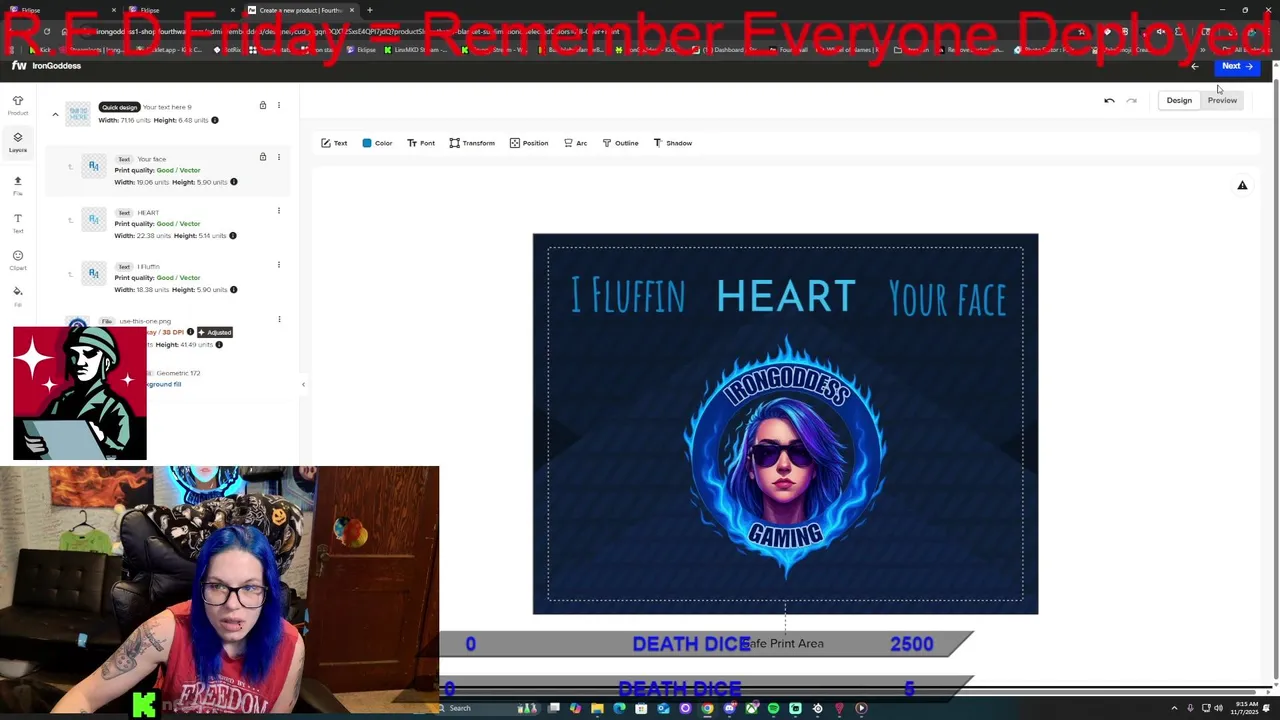Open three-dot menu for 'Your face' layer
Viewport: 1280px width, 720px height.
279,157
